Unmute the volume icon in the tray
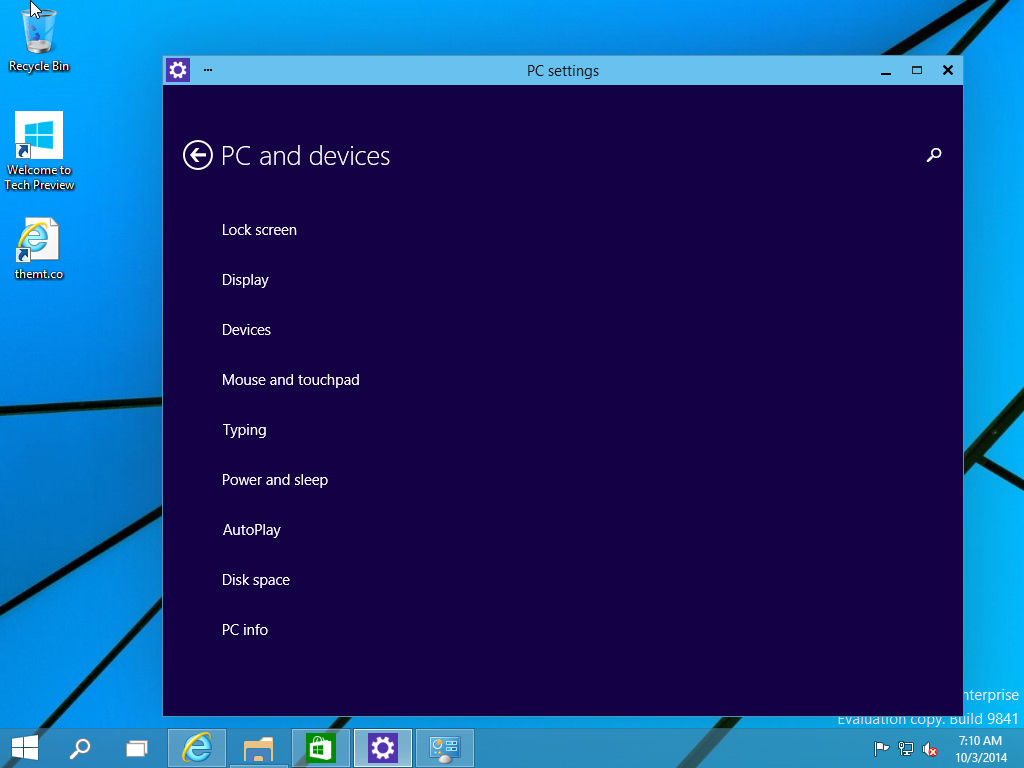This screenshot has height=768, width=1024. pos(929,748)
